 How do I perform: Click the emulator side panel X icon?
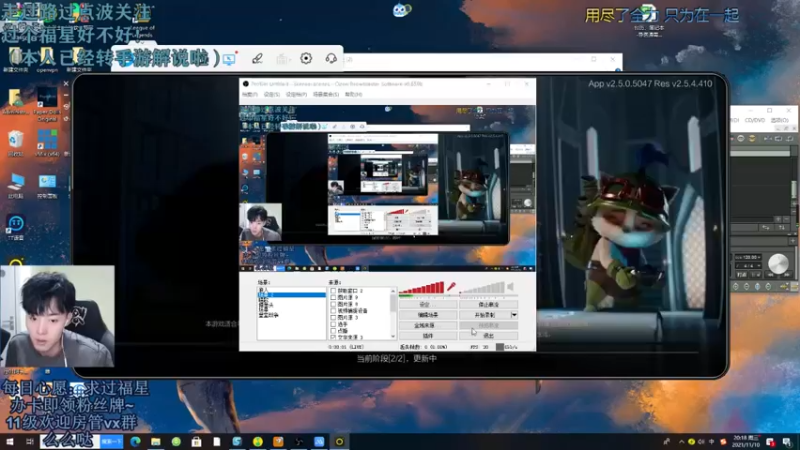point(66,83)
